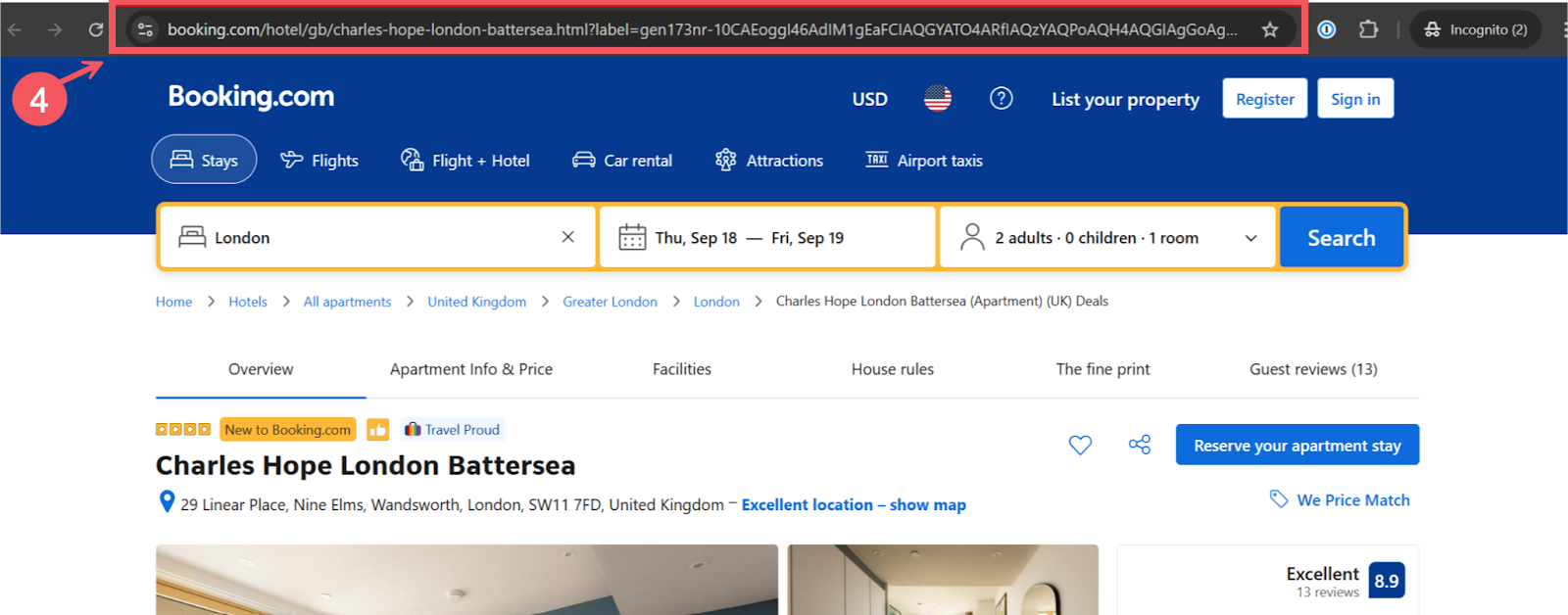
Task: Open the House rules tab
Action: point(893,369)
